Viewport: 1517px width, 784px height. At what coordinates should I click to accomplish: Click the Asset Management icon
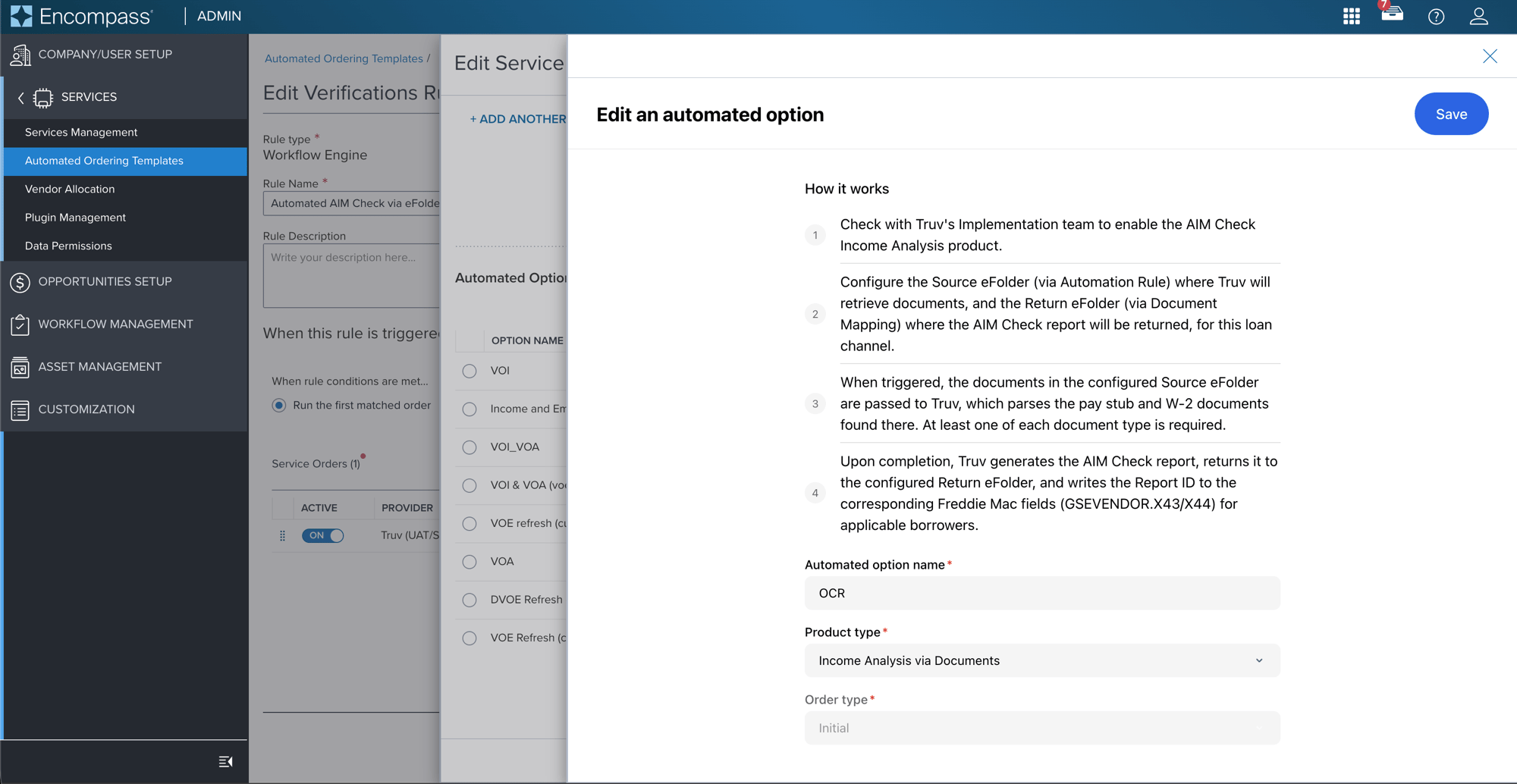tap(20, 367)
